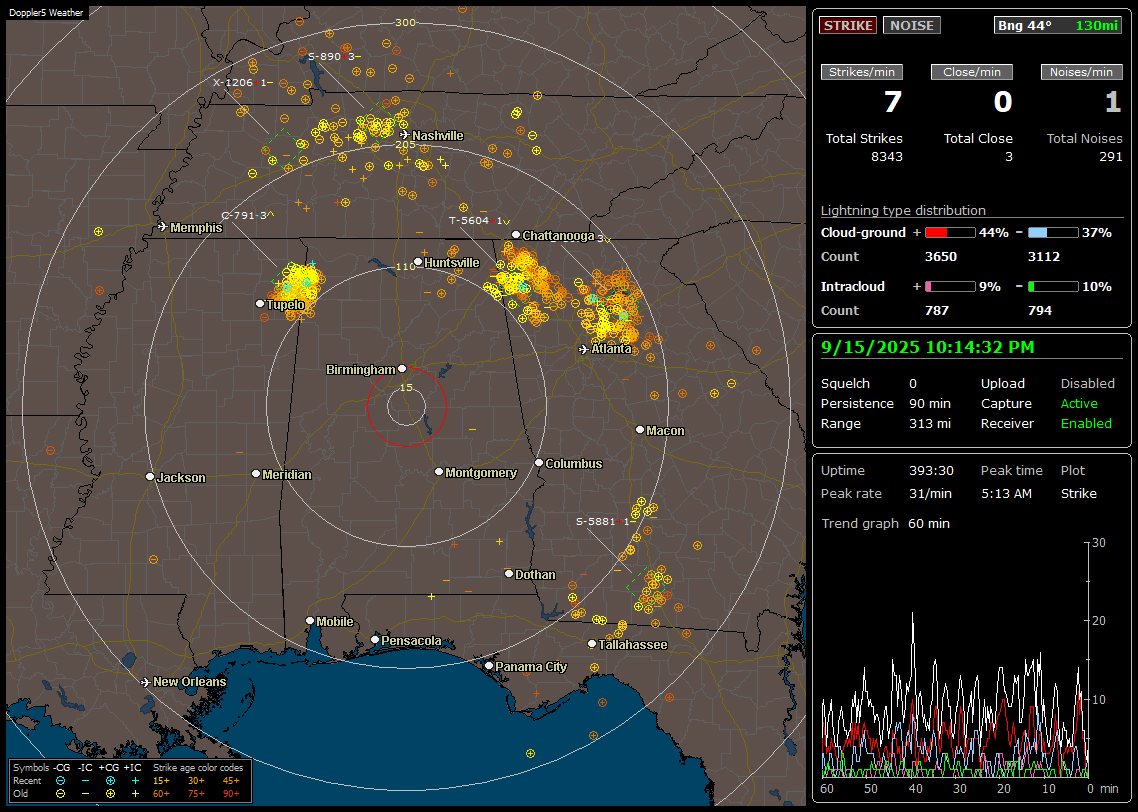Screen dimensions: 1138x812
Task: Click the Memphis airport plane marker
Action: click(163, 227)
